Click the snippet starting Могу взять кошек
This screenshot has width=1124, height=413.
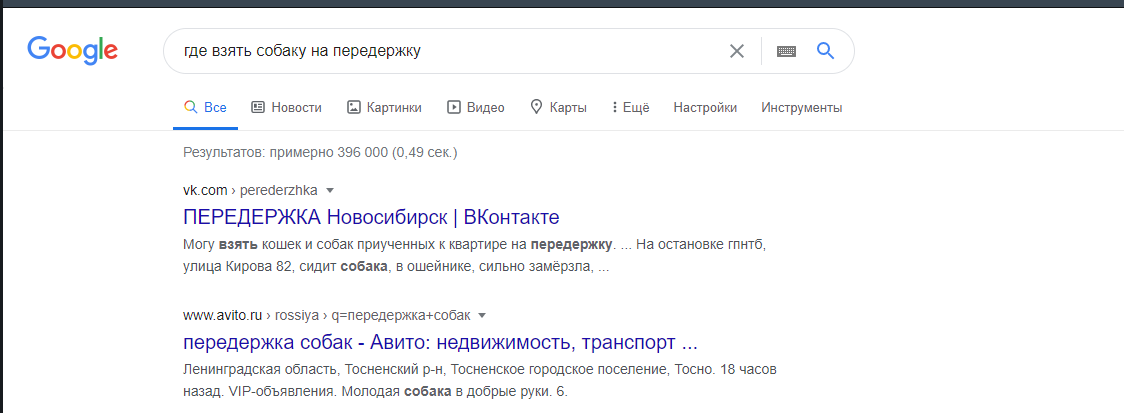point(475,255)
